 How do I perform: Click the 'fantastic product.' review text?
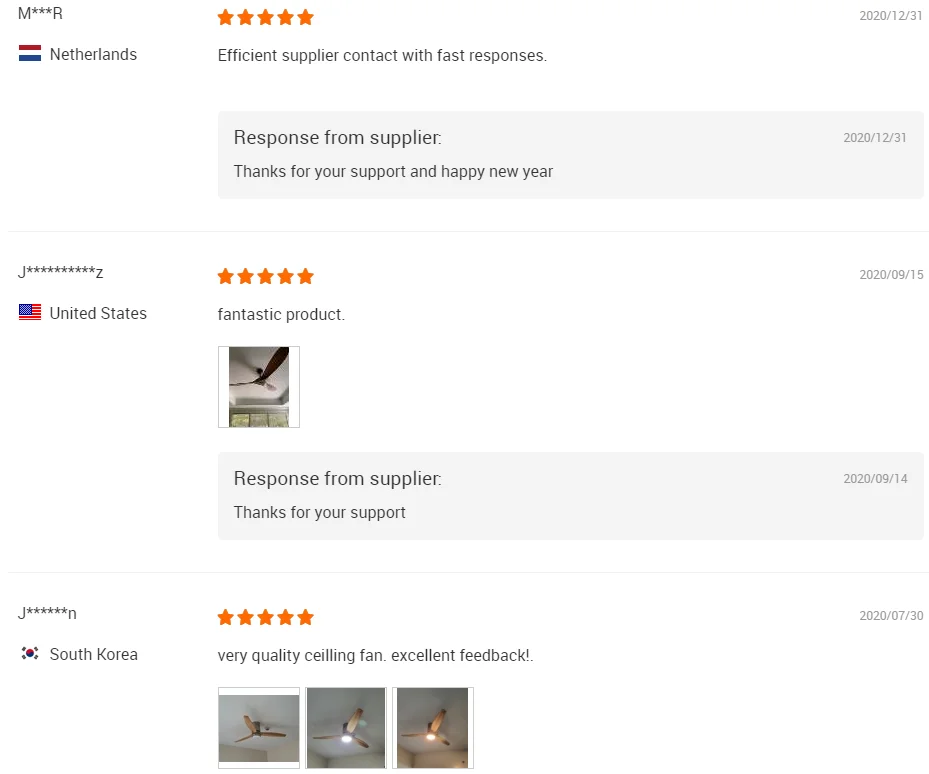pyautogui.click(x=281, y=315)
